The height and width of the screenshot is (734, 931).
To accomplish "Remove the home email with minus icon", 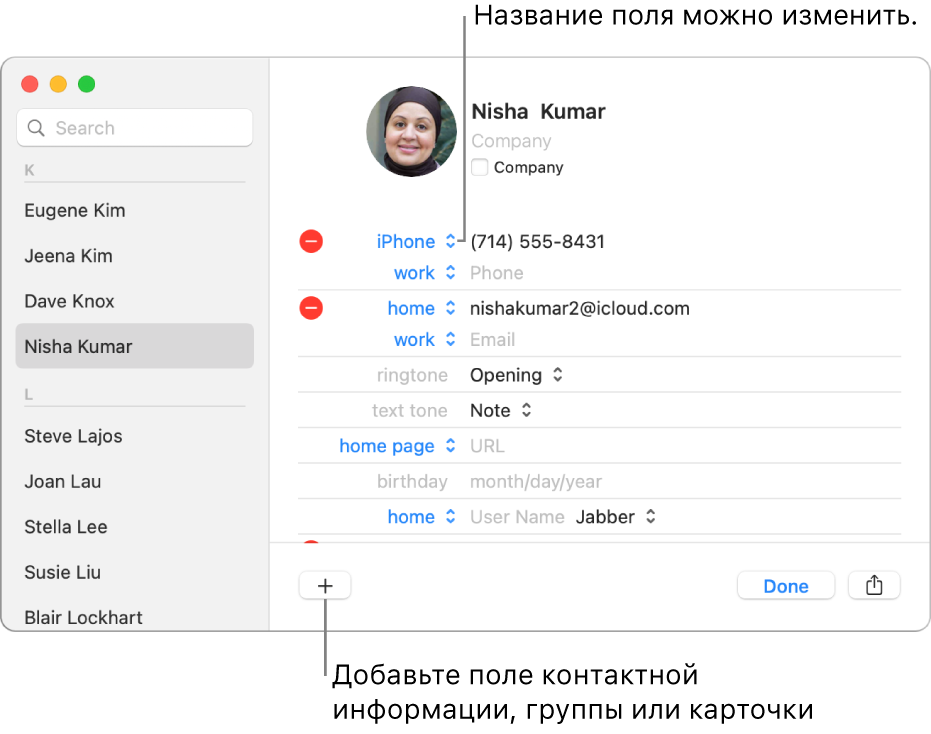I will 311,308.
